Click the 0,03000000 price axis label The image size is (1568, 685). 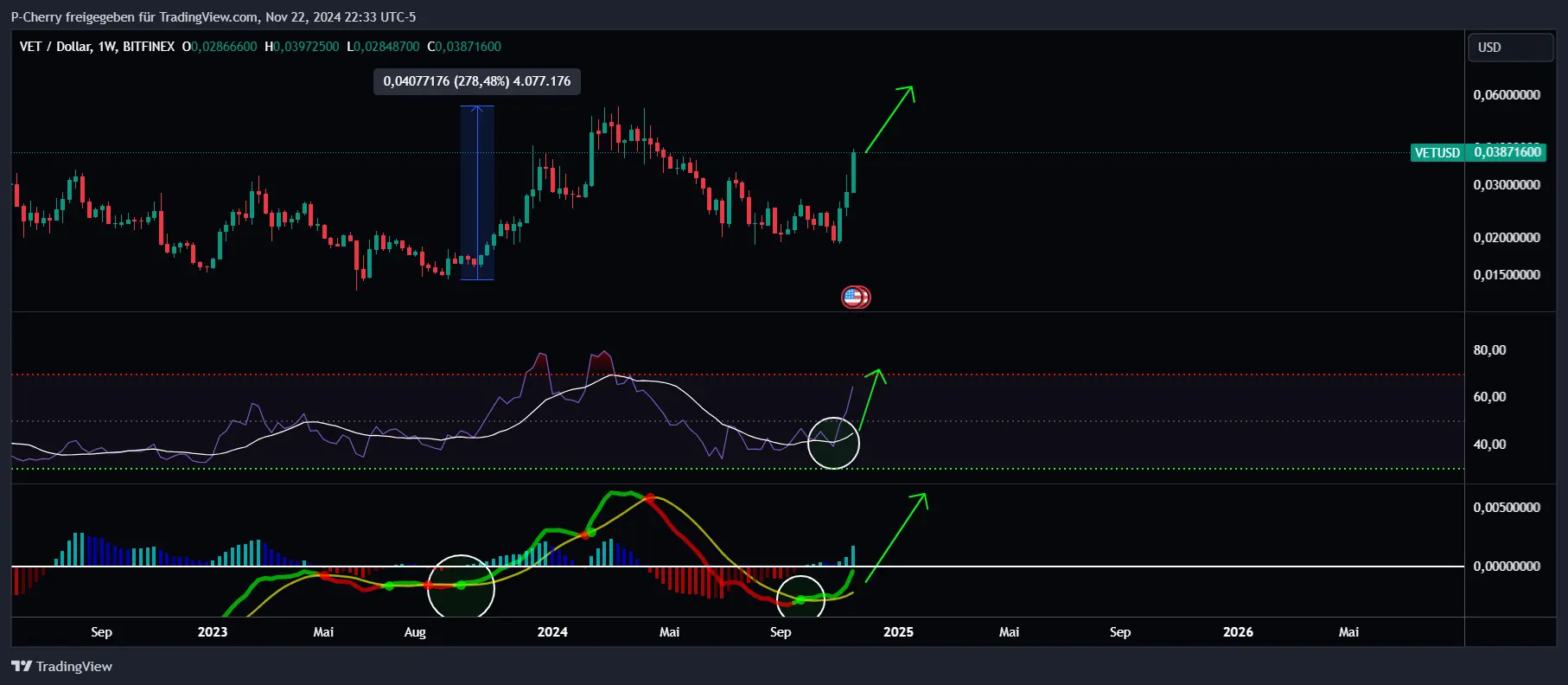pyautogui.click(x=1507, y=185)
